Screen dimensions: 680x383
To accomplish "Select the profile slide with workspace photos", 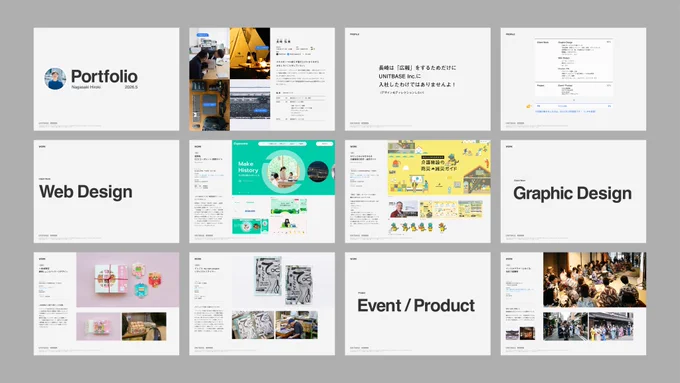I will [x=262, y=79].
